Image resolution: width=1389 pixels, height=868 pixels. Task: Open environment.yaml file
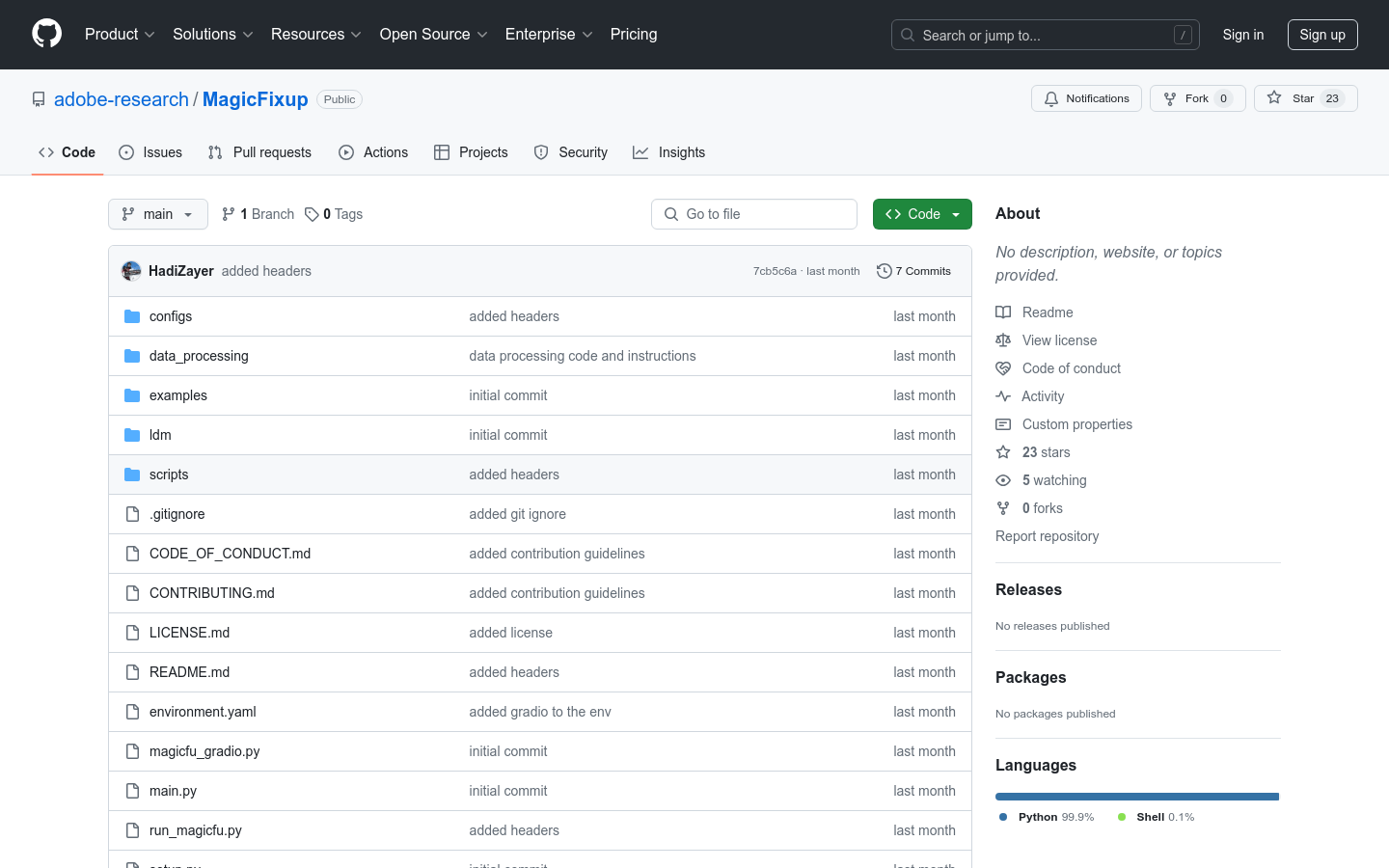203,712
